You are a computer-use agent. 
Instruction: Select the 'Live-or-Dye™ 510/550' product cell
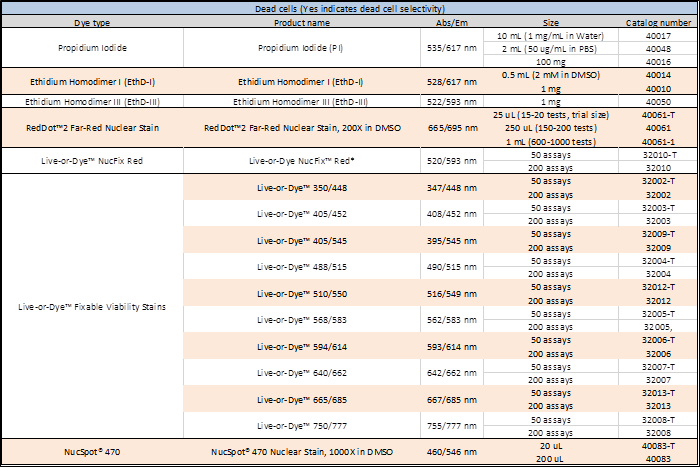[x=302, y=293]
